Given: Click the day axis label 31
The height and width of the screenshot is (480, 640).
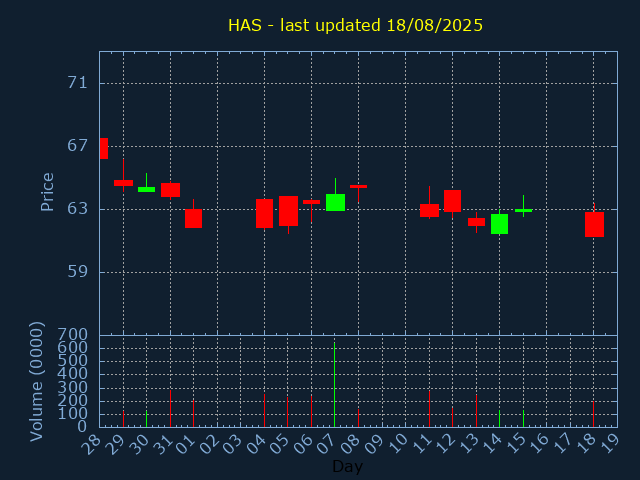Looking at the screenshot, I should click(161, 444).
